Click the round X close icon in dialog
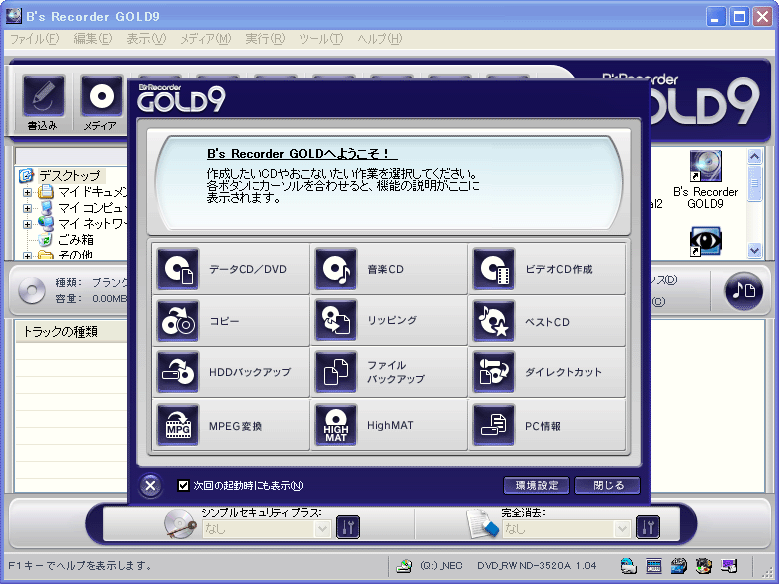 [150, 486]
